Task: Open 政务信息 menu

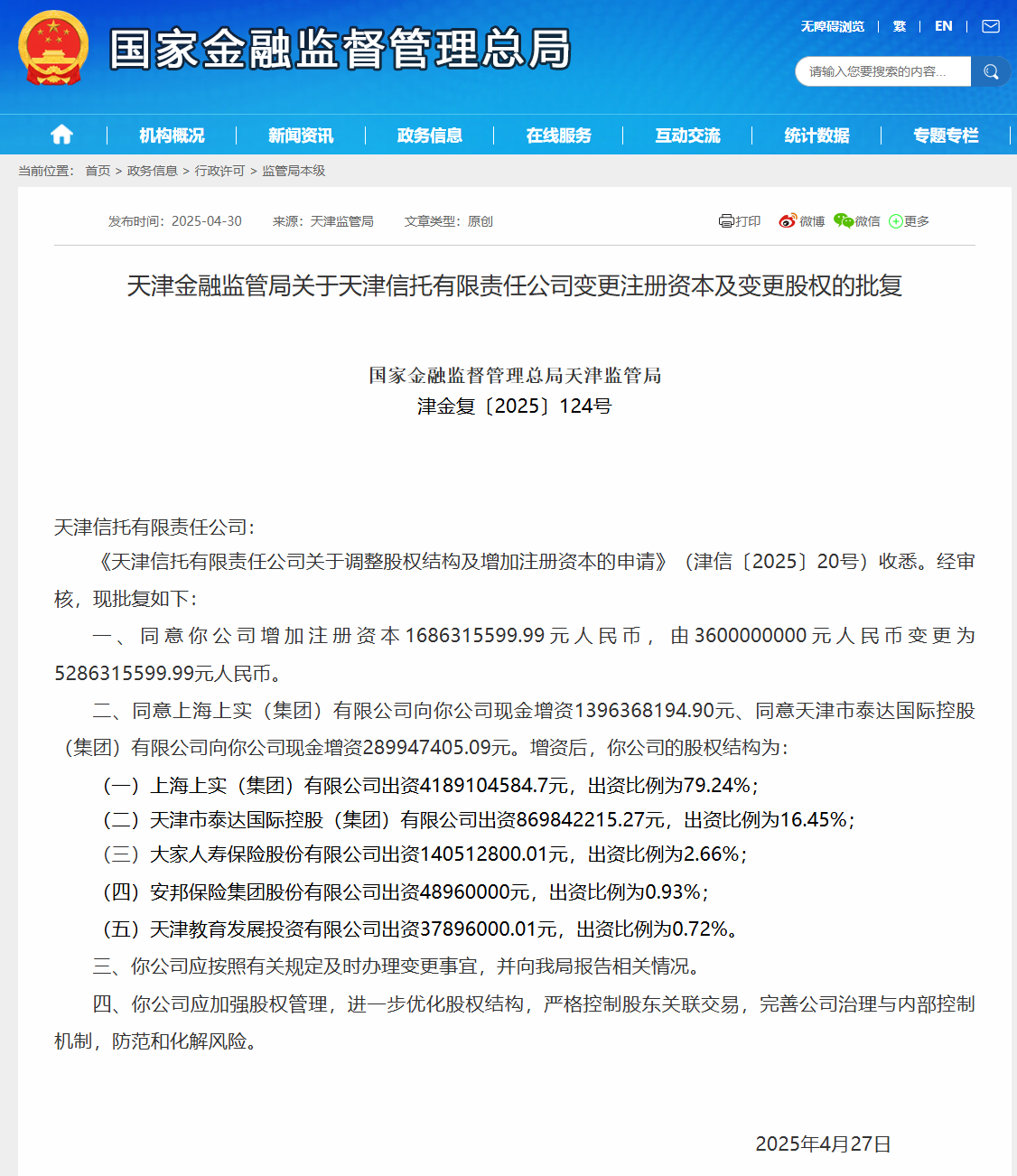Action: 430,135
